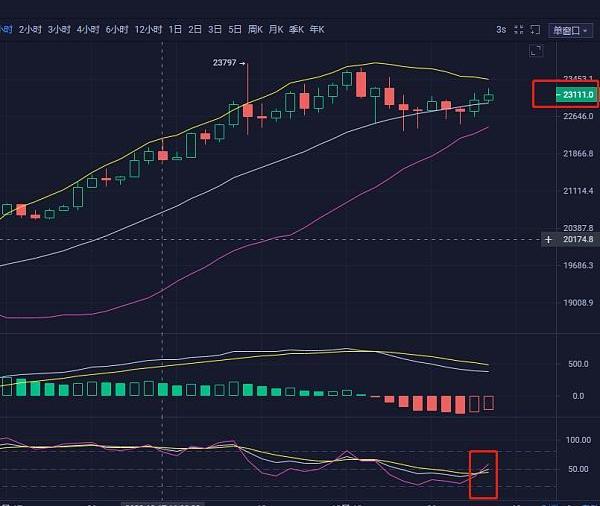Select the 年K yearly candlestick view
This screenshot has height=506, width=600.
coord(316,30)
